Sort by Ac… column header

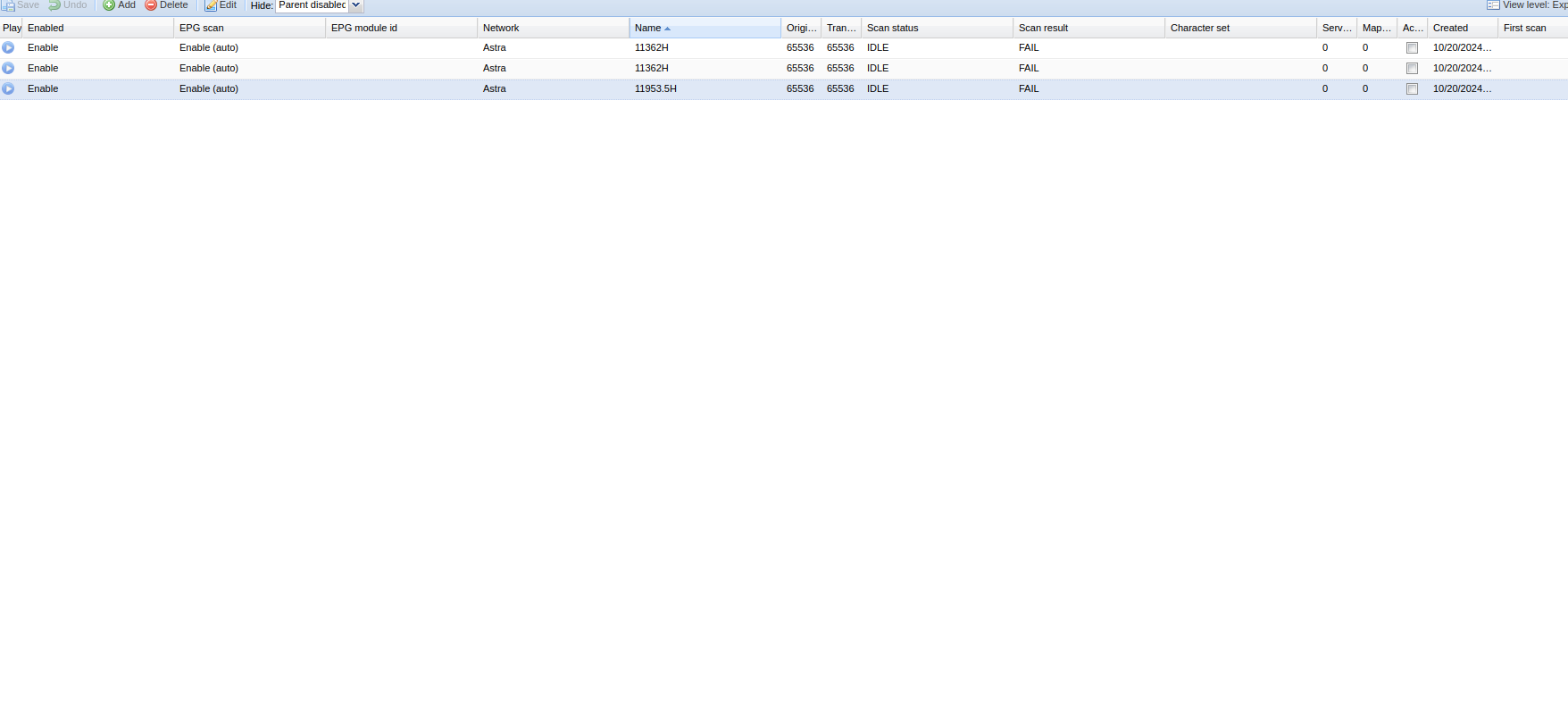pyautogui.click(x=1413, y=28)
